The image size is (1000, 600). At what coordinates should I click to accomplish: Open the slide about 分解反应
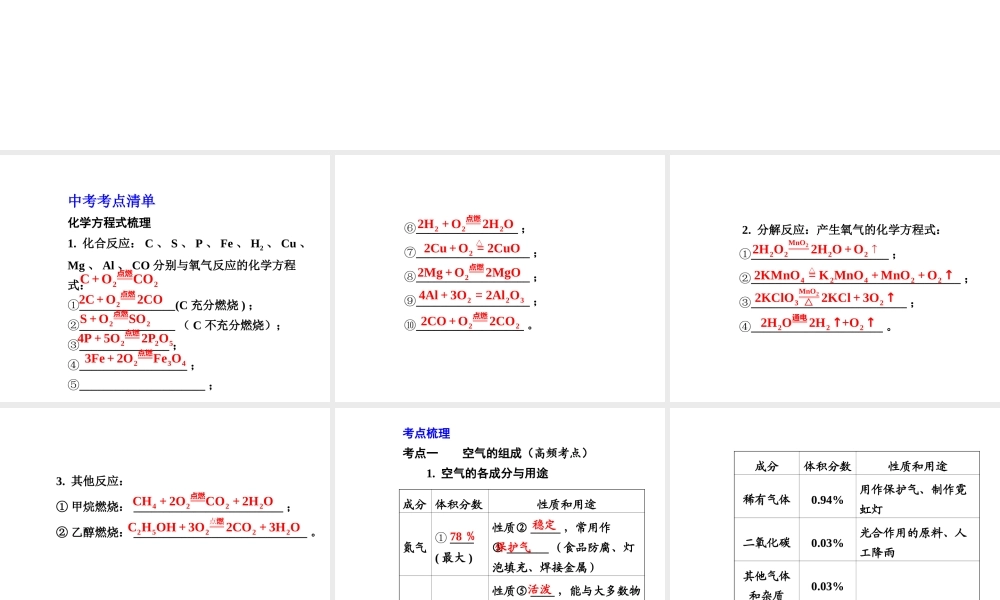click(x=835, y=278)
